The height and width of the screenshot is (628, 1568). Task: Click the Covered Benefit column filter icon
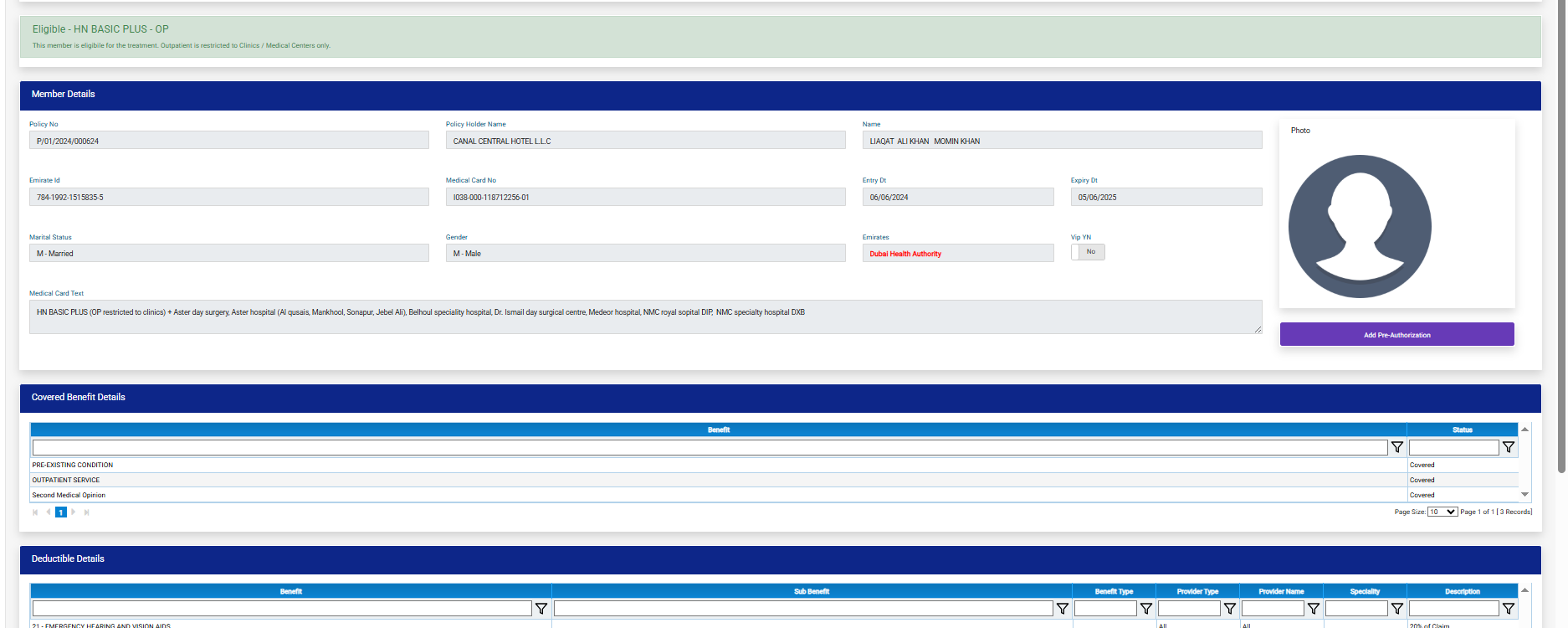tap(1396, 447)
